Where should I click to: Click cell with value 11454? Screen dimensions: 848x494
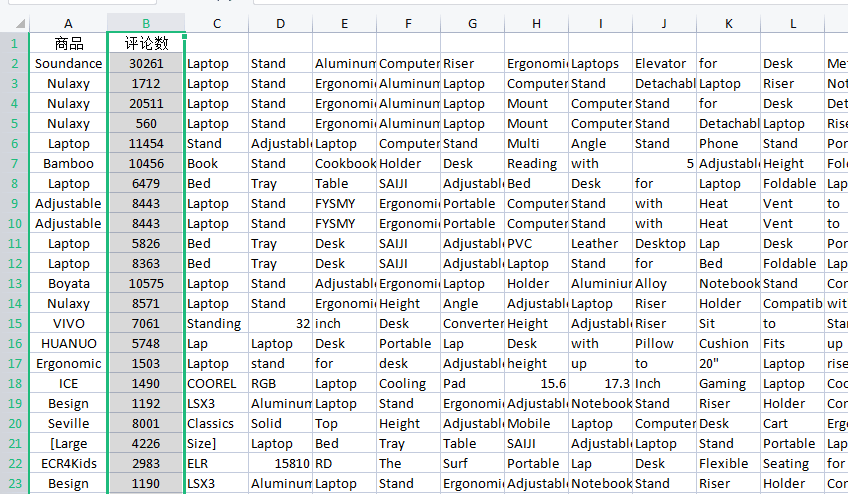tap(146, 143)
